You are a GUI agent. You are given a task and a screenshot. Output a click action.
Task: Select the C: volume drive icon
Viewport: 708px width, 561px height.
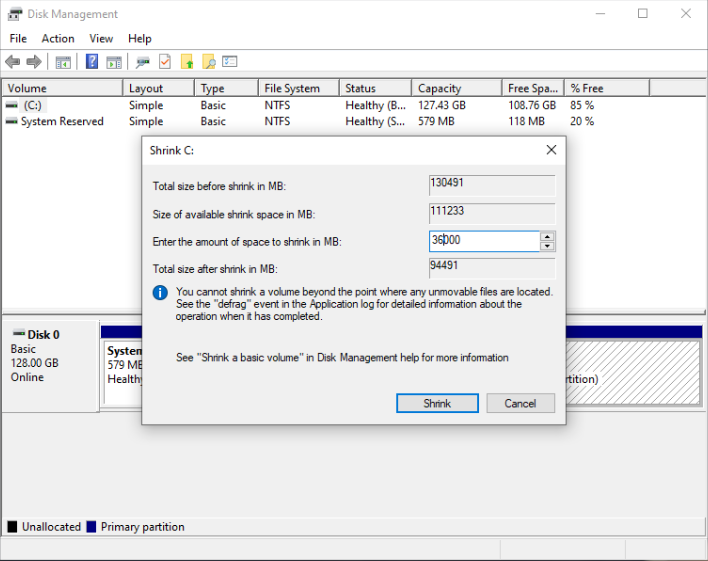[12, 105]
